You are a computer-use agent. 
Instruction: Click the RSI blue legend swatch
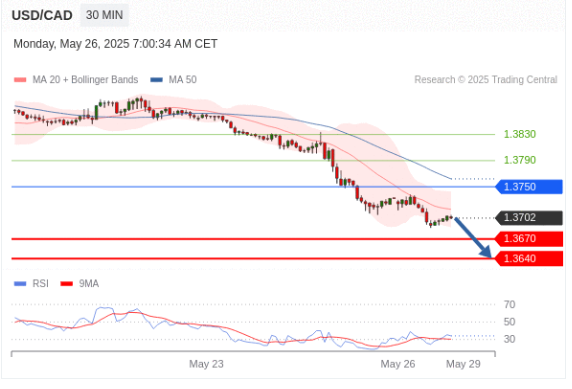pos(20,284)
